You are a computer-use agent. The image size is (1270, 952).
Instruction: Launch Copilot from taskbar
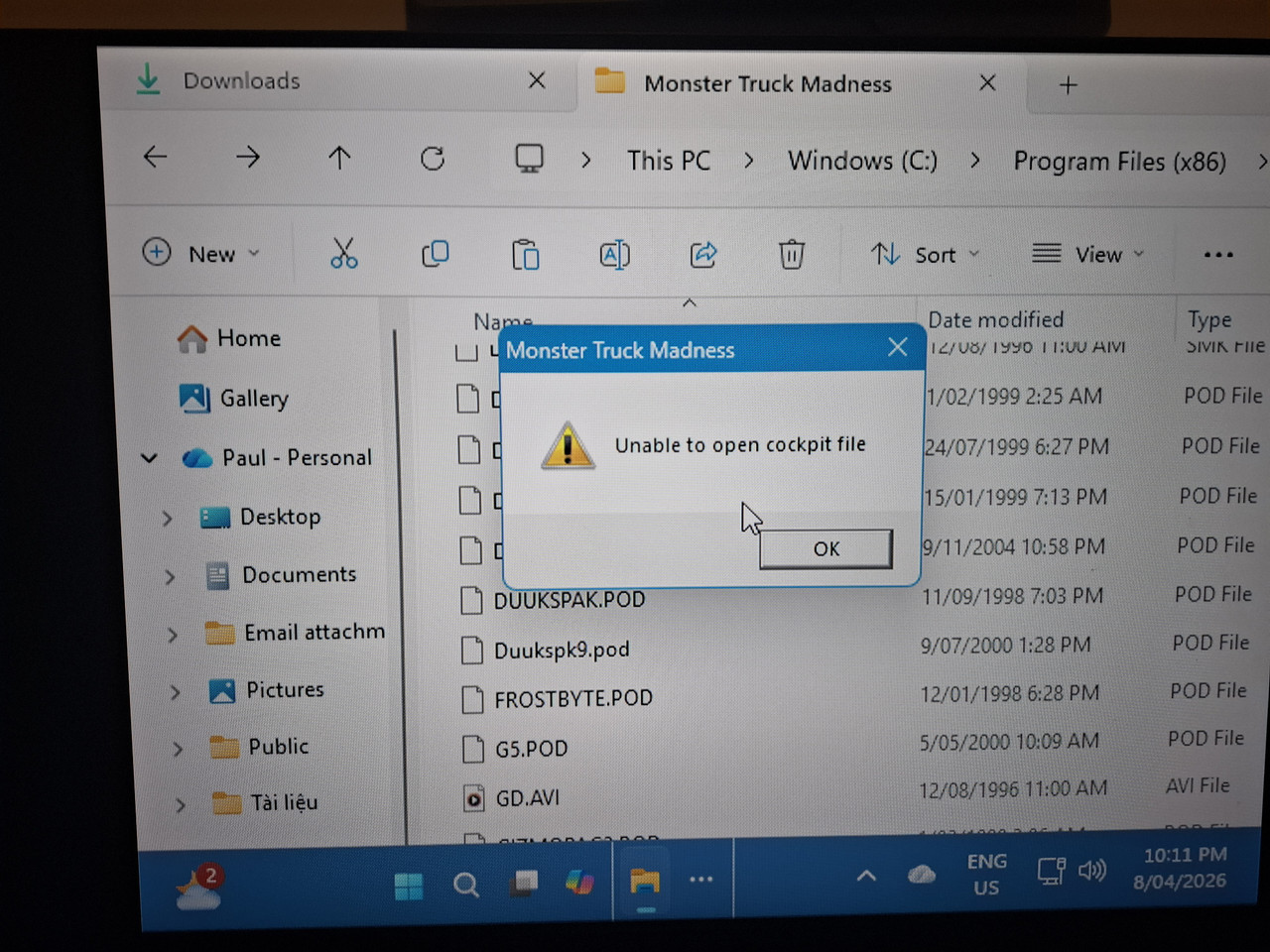579,882
